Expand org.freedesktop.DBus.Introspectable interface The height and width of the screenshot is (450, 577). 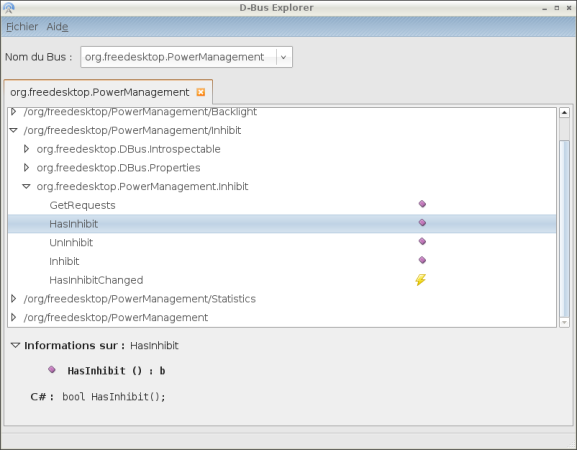(26, 149)
